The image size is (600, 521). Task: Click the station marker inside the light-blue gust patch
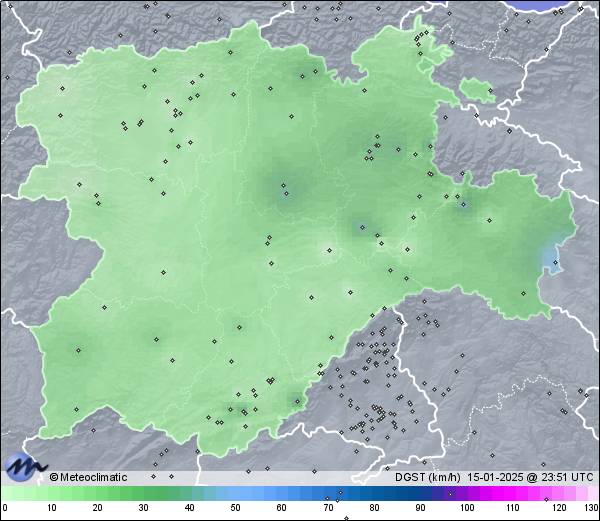click(x=556, y=262)
